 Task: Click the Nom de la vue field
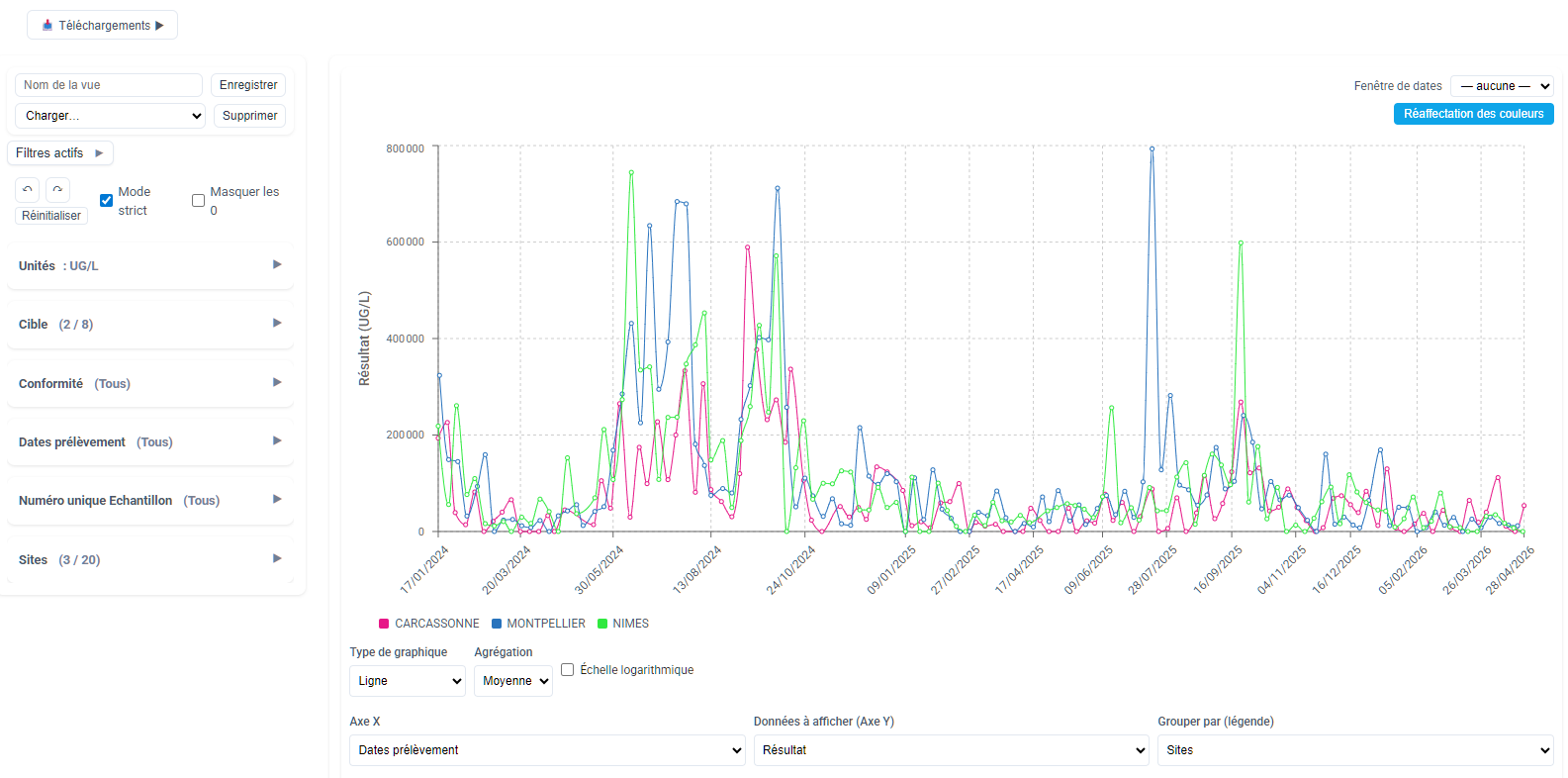point(109,85)
